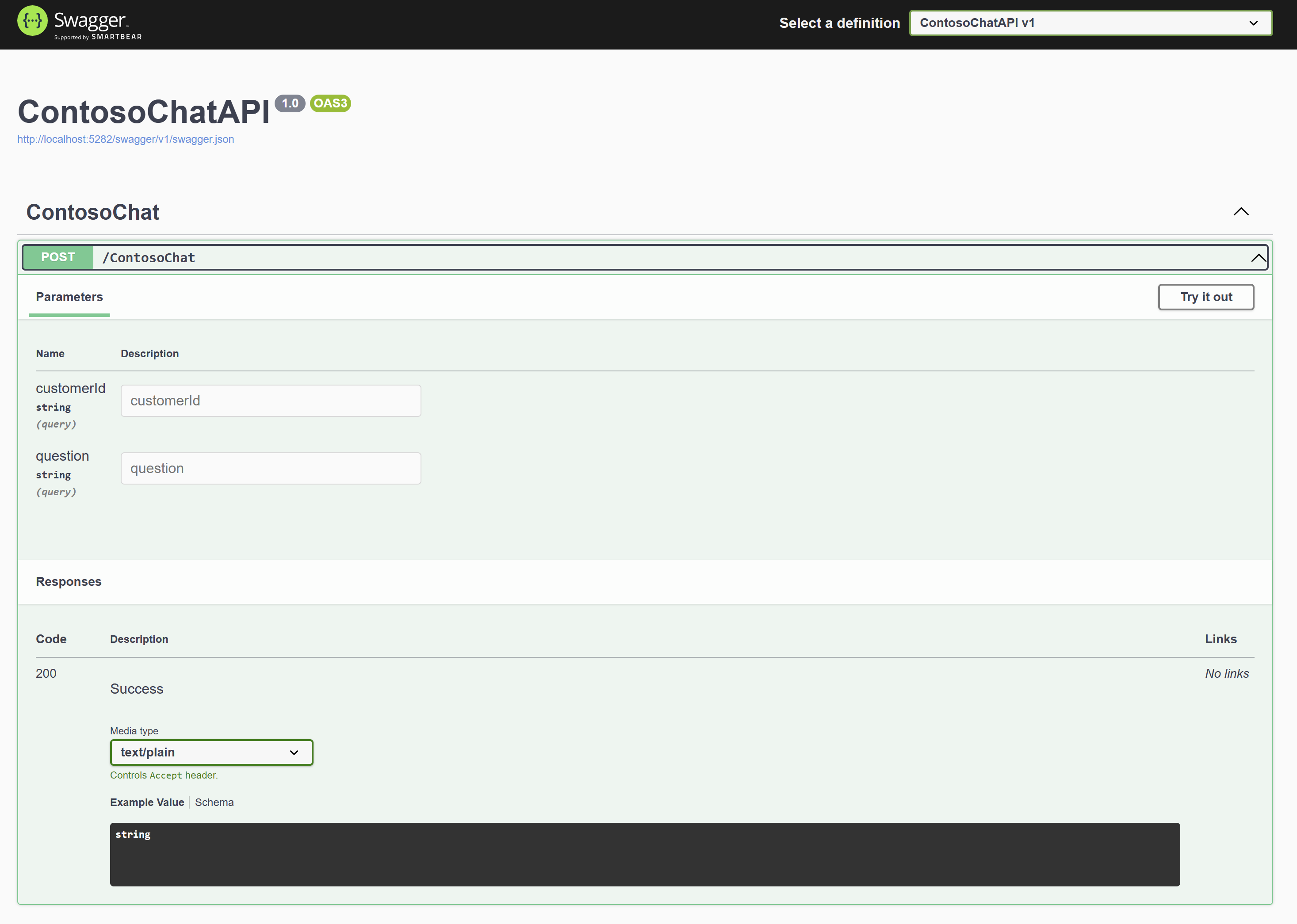This screenshot has height=924, width=1297.
Task: Click the customerId input field
Action: pos(270,401)
